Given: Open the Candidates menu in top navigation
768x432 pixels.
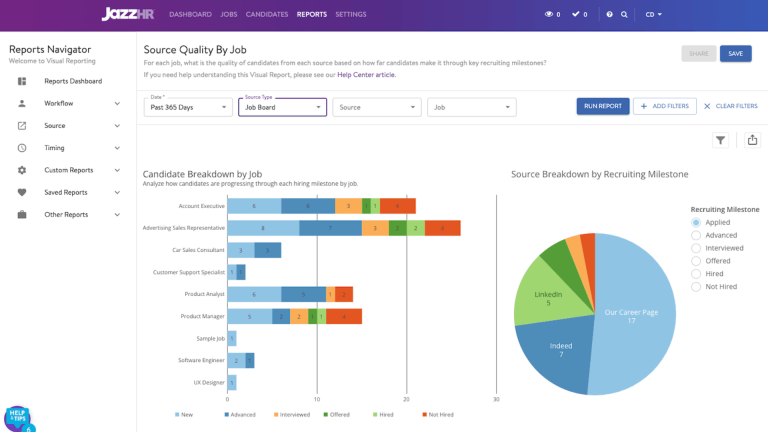Looking at the screenshot, I should [x=266, y=15].
